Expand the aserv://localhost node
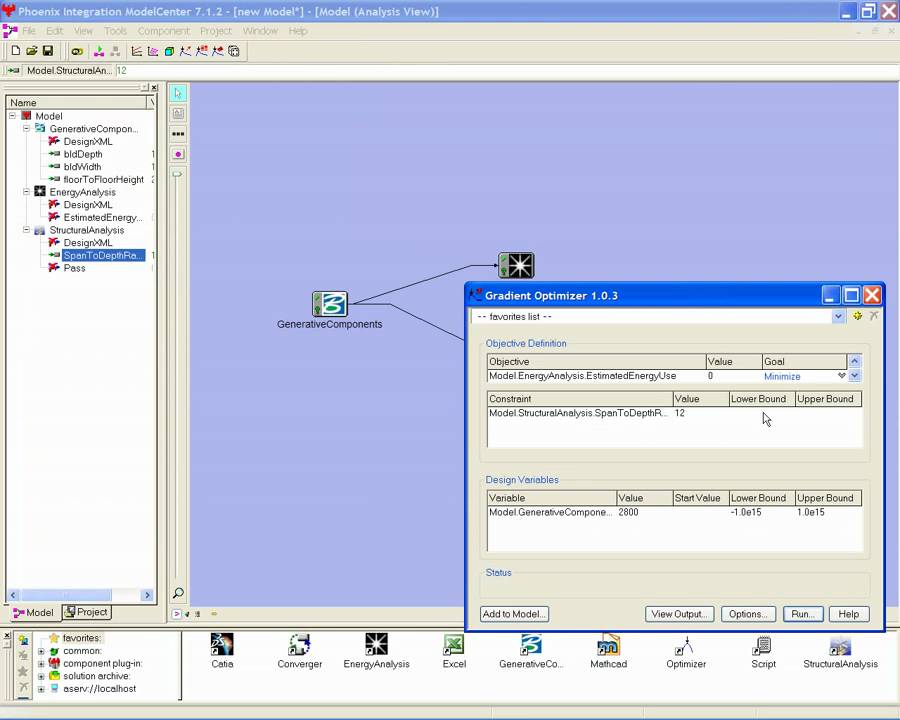This screenshot has height=720, width=900. coord(41,689)
